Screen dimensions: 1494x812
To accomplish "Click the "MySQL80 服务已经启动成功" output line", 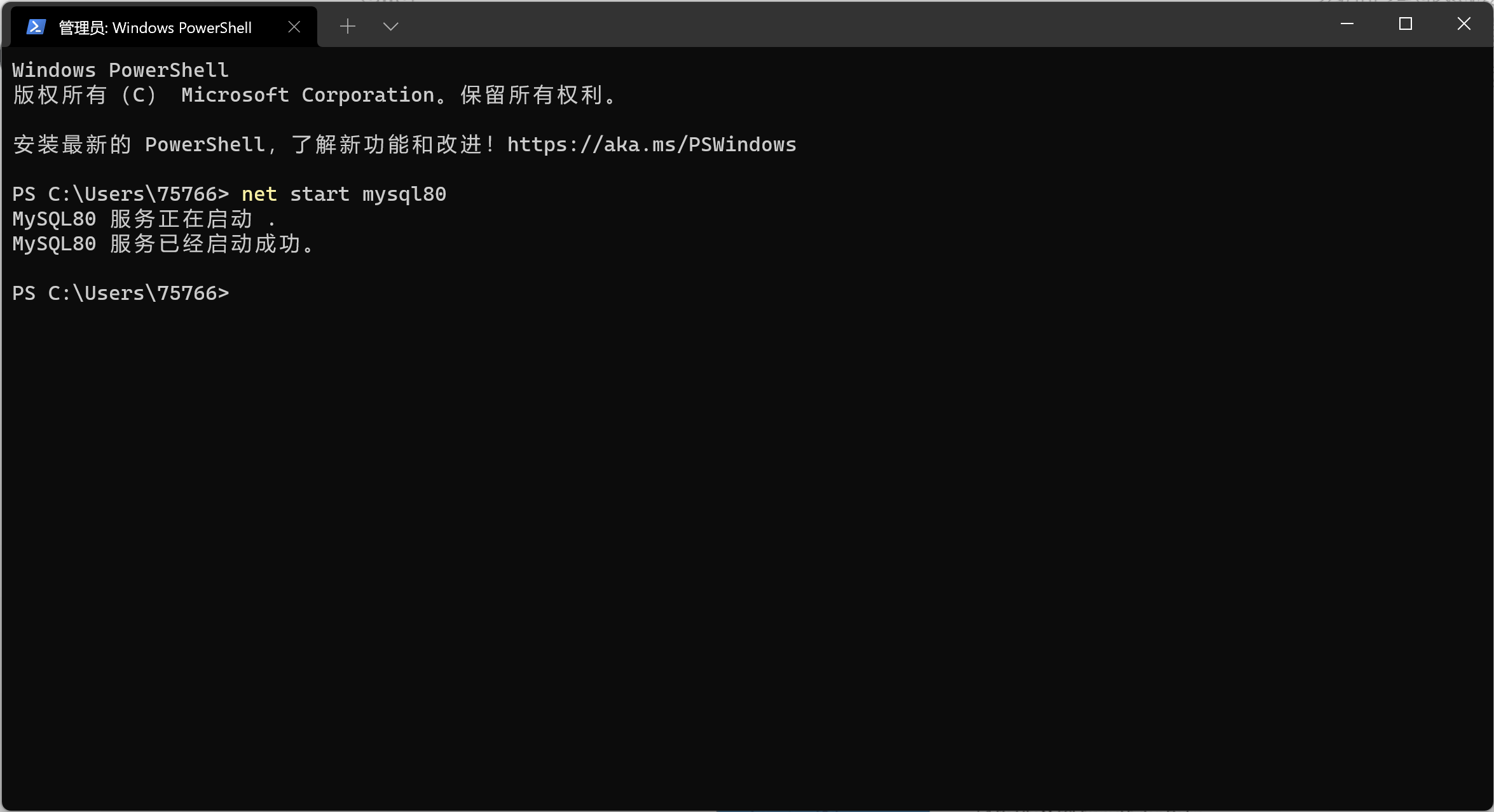I will 163,244.
